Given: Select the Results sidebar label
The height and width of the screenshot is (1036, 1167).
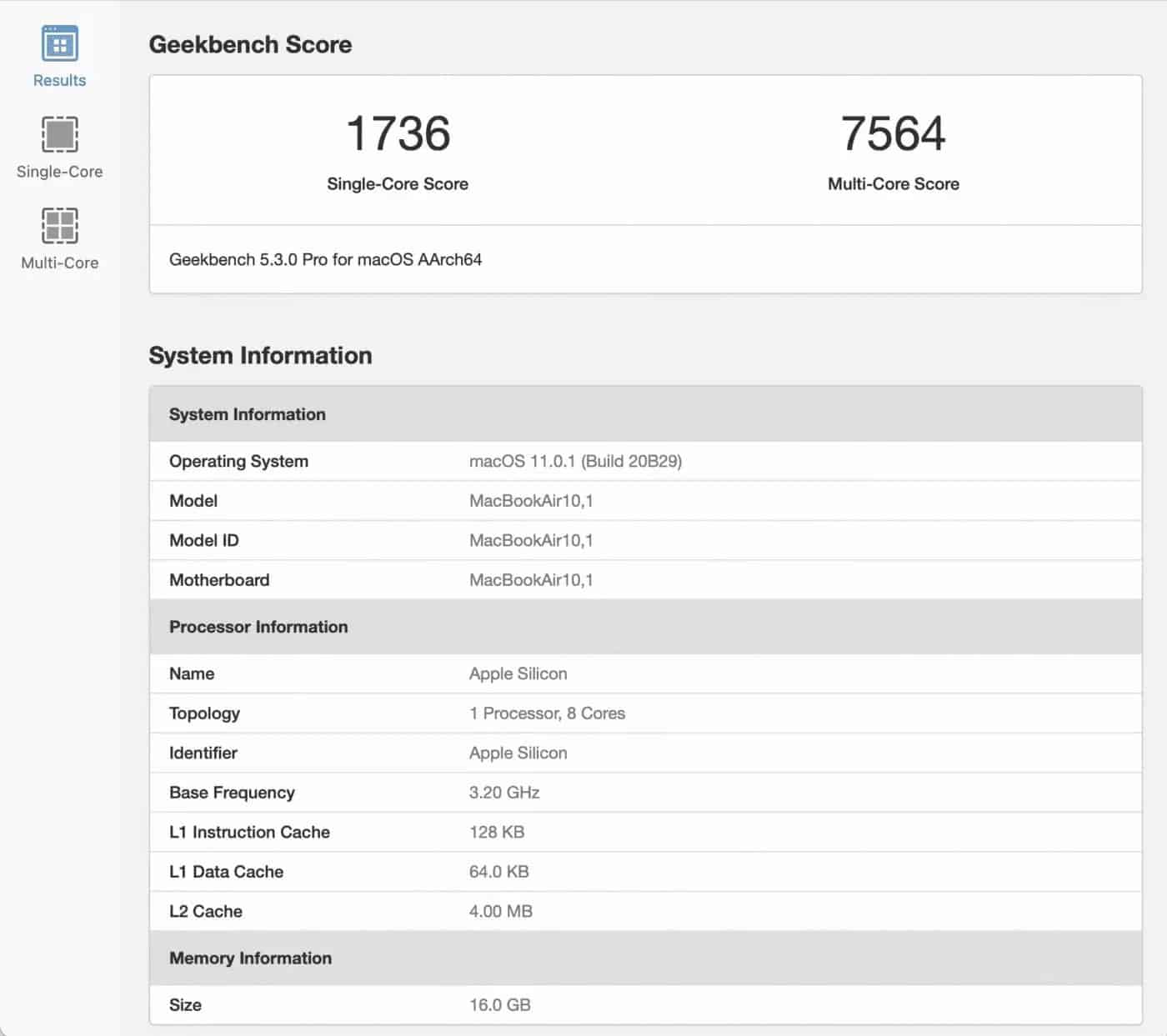Looking at the screenshot, I should point(59,80).
